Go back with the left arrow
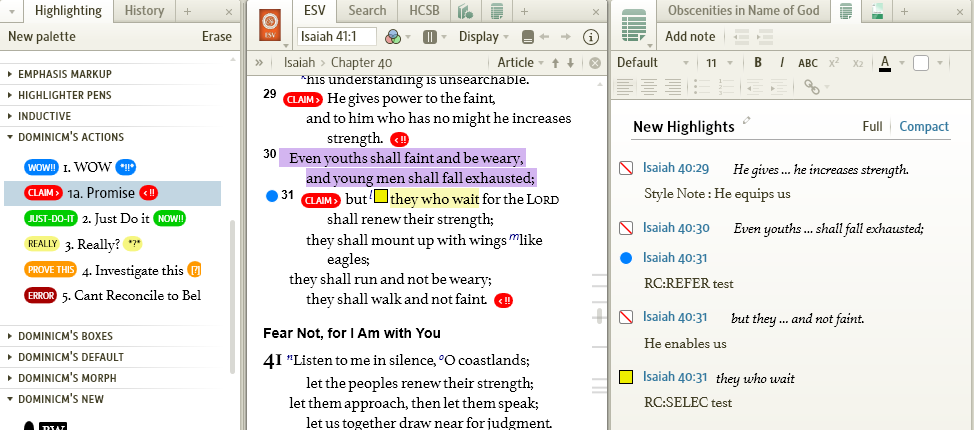Viewport: 974px width, 430px height. pos(545,37)
